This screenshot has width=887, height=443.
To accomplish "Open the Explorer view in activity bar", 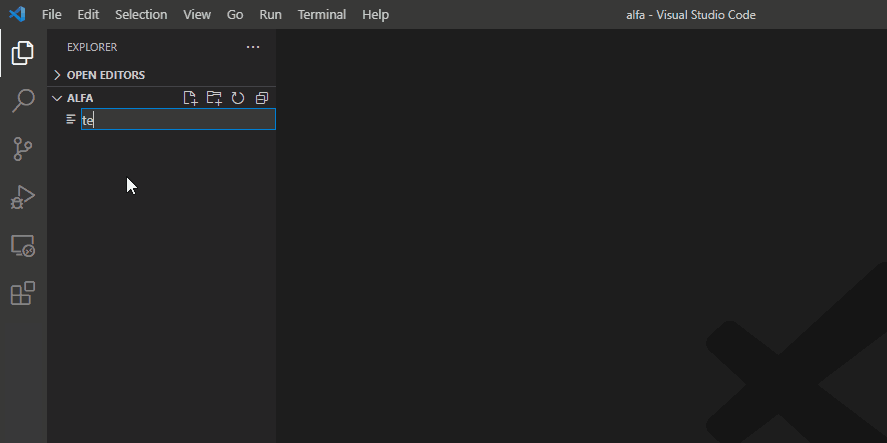I will click(22, 53).
